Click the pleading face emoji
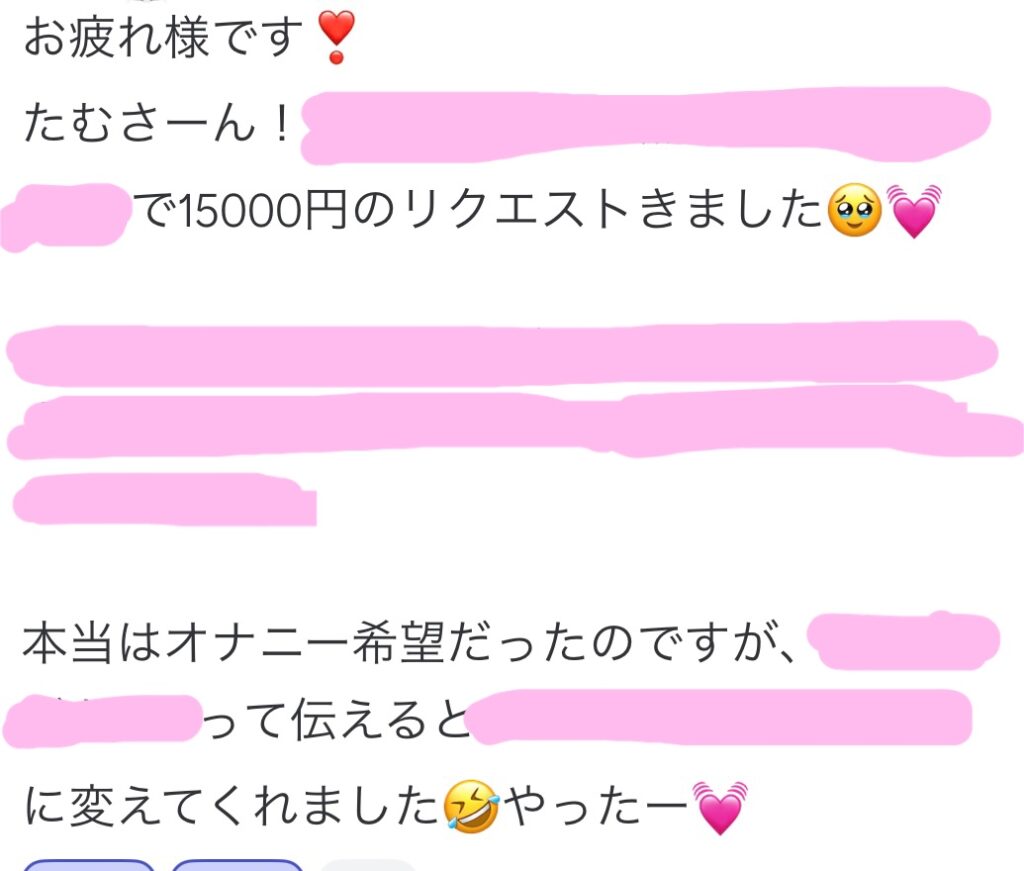1024x871 pixels. coord(854,210)
